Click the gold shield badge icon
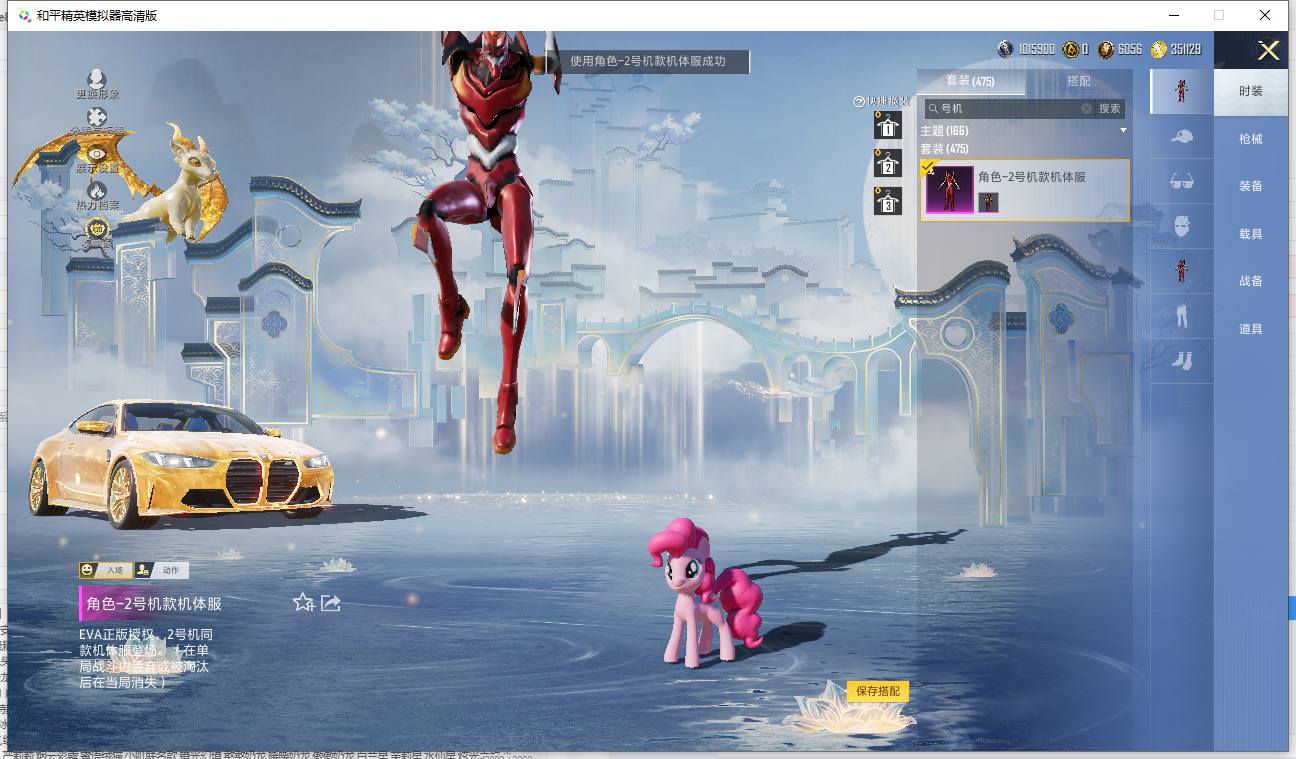The width and height of the screenshot is (1296, 759). 97,228
